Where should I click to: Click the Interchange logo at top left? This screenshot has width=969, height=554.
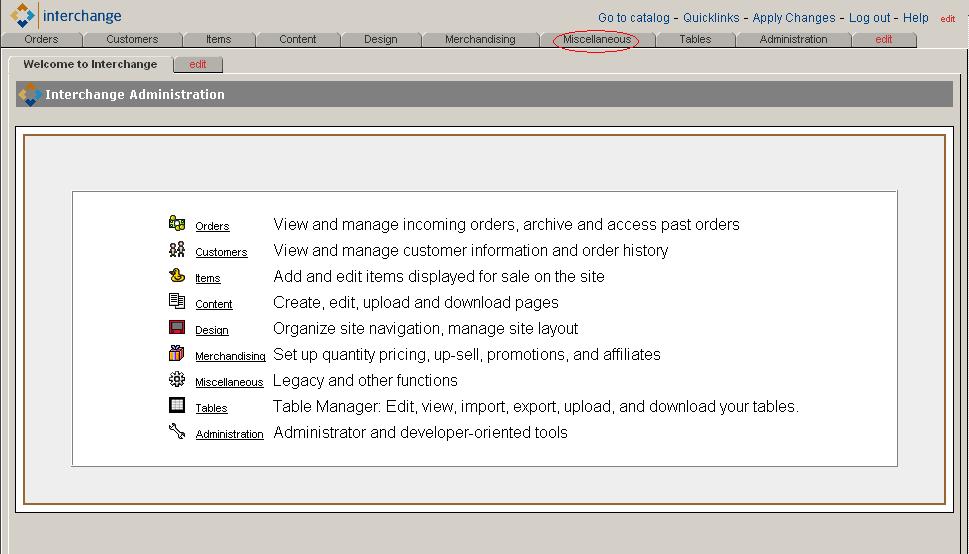coord(66,15)
